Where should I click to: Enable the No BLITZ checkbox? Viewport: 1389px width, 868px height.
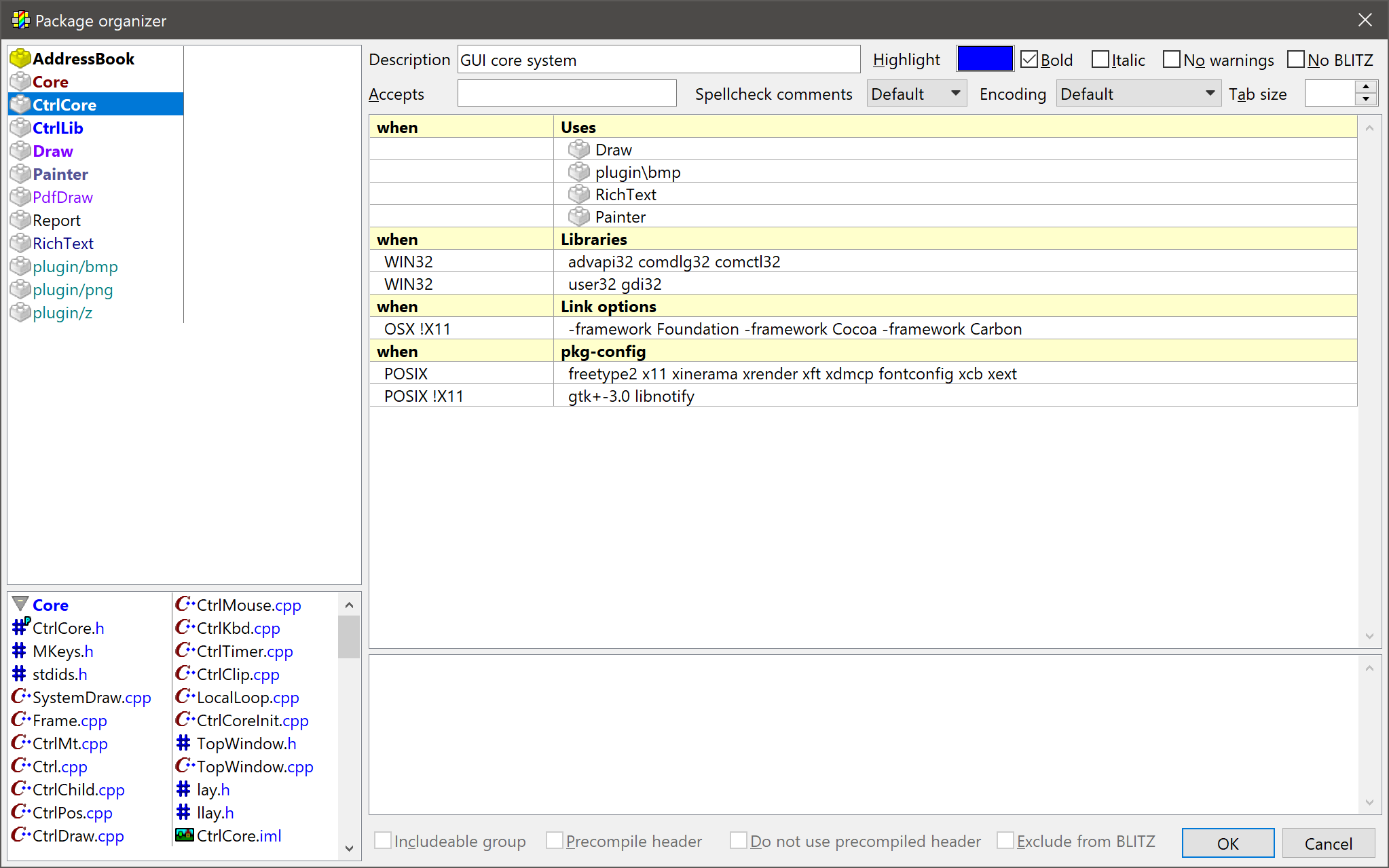coord(1296,60)
